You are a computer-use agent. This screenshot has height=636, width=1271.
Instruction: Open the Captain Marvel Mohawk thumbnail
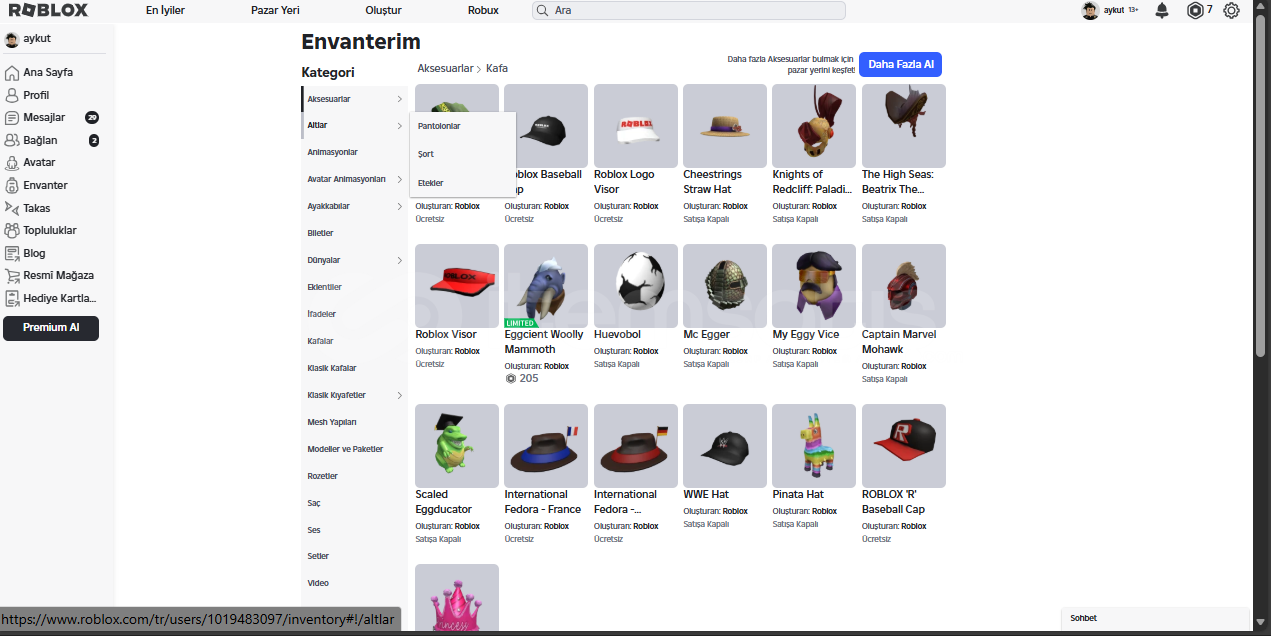904,286
